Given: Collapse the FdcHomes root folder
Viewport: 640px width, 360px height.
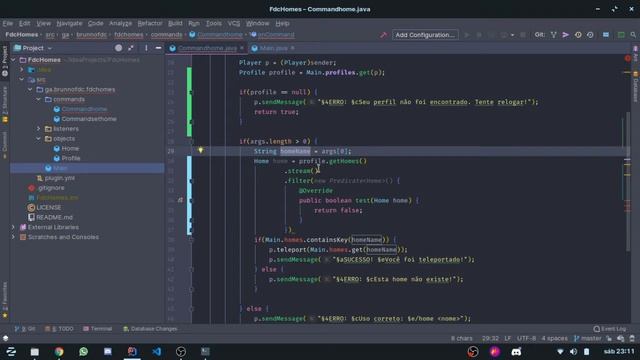Looking at the screenshot, I should 13,60.
